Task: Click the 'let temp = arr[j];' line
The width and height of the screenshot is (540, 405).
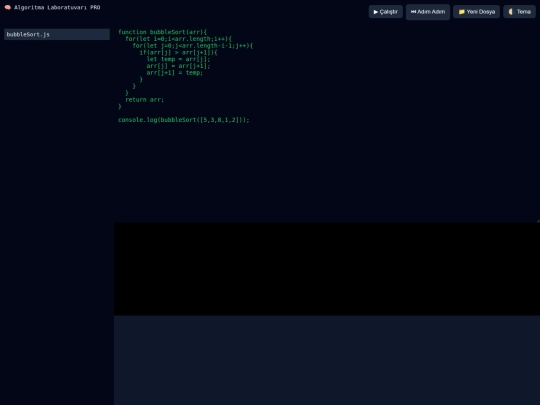Action: tap(178, 59)
